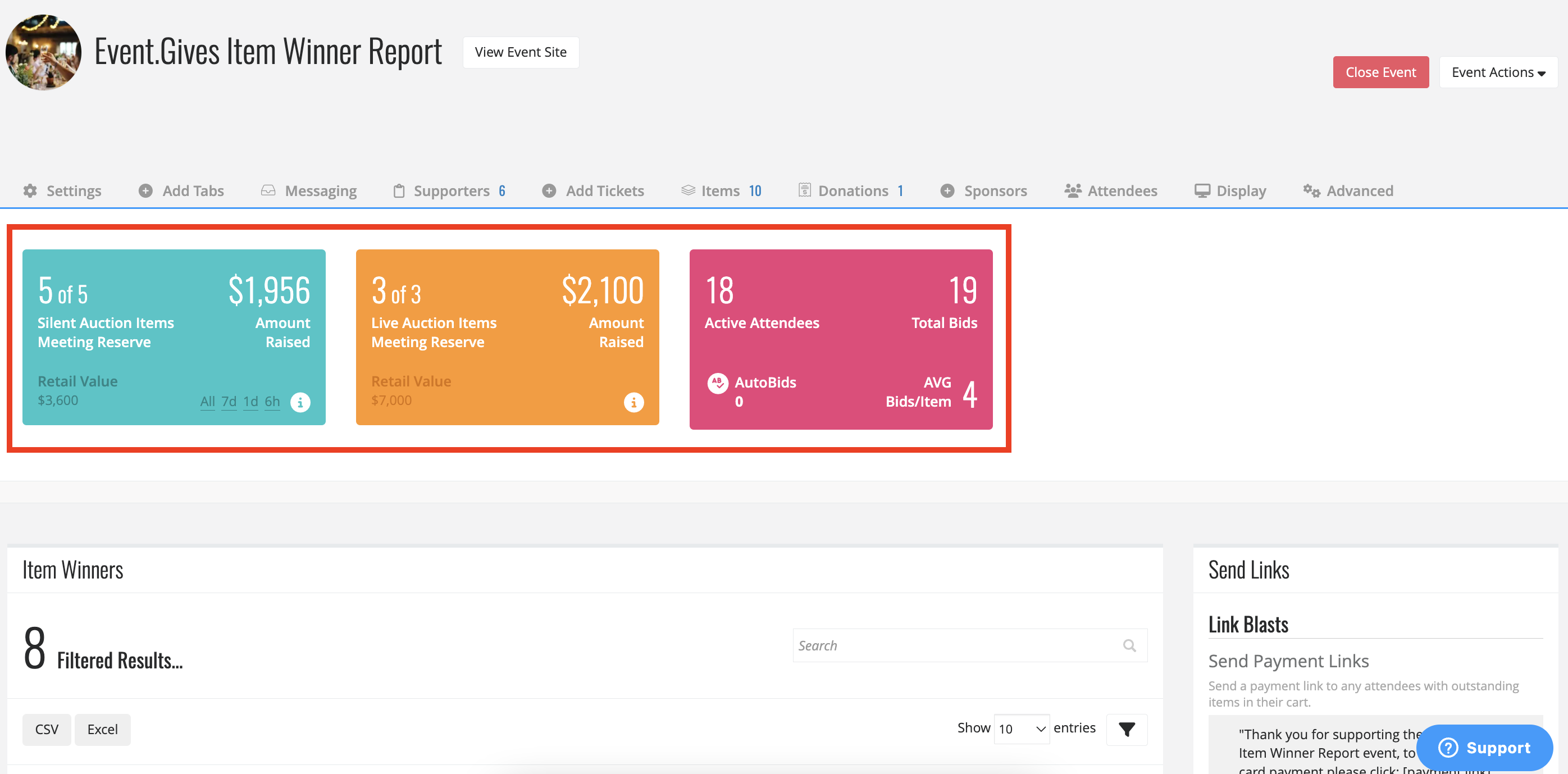Select the 6h time range link
Viewport: 1568px width, 774px height.
pos(272,401)
